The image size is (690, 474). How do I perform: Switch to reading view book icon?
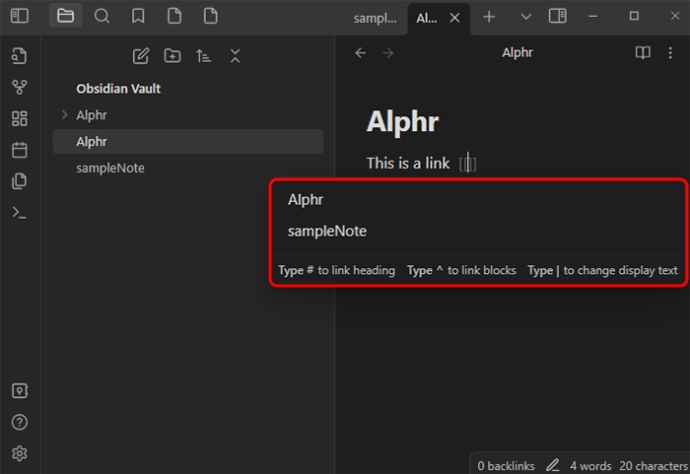click(x=642, y=53)
